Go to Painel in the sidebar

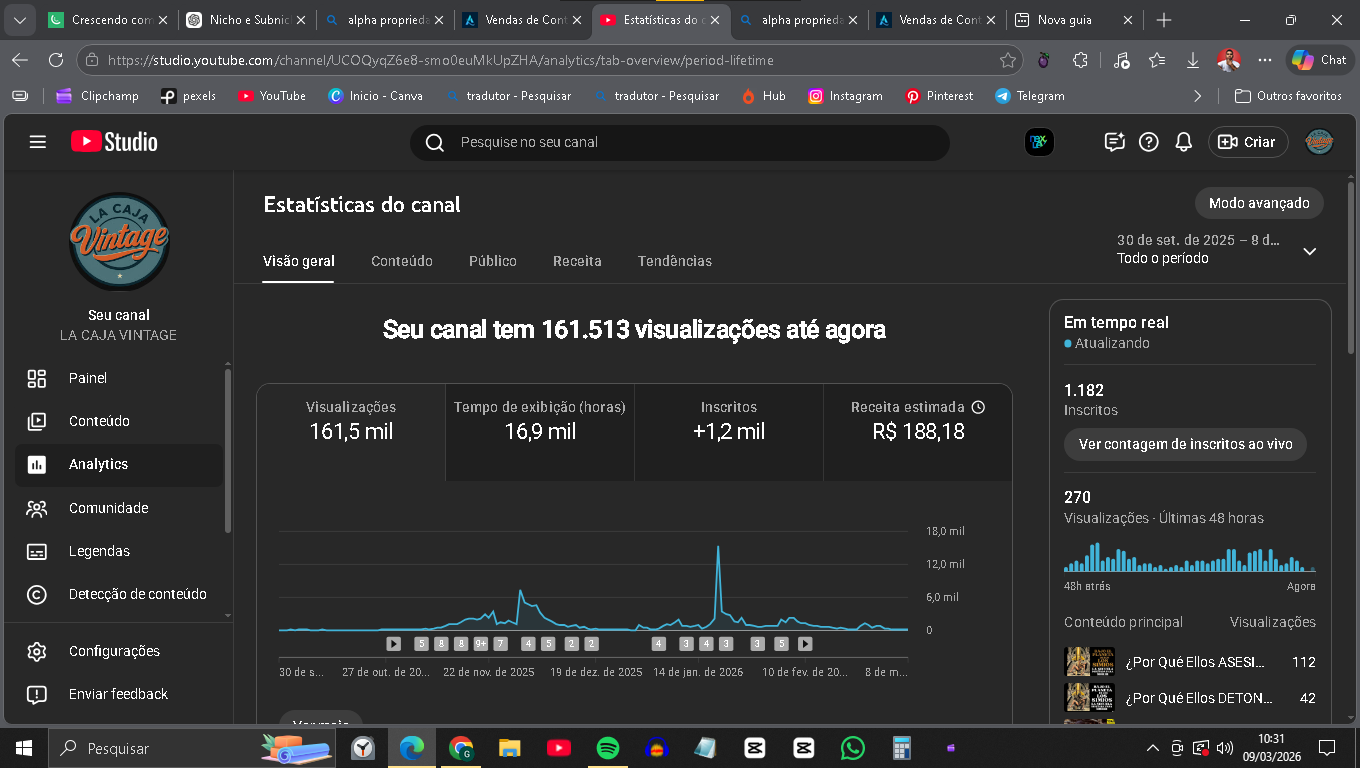(x=119, y=378)
